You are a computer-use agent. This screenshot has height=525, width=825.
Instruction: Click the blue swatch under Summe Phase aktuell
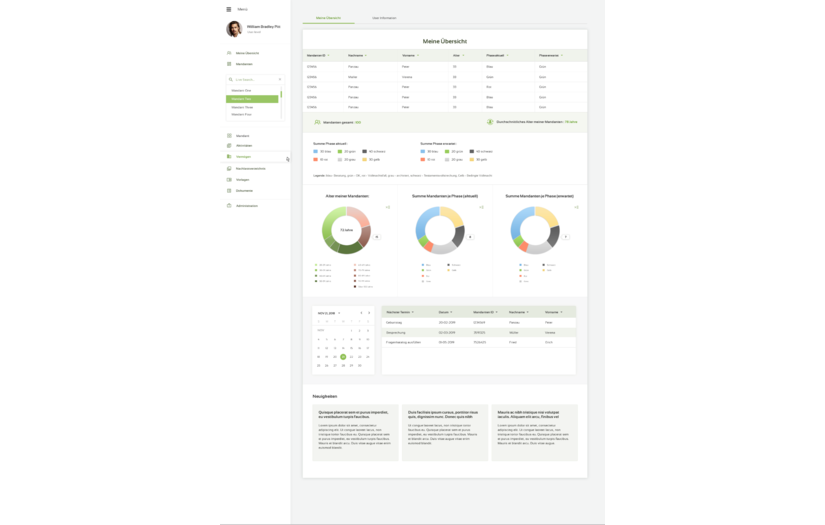[x=315, y=151]
